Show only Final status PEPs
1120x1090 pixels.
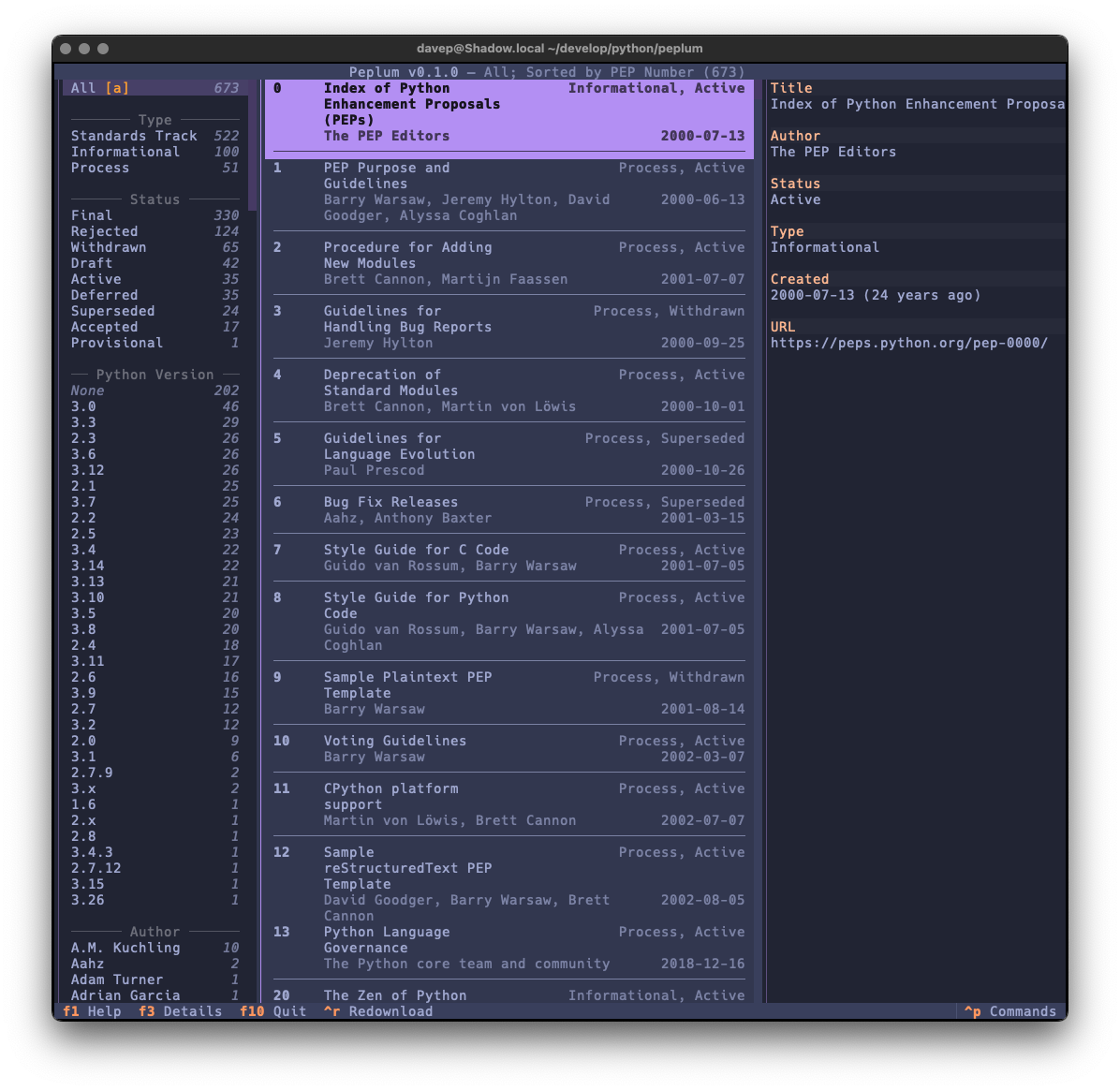tap(155, 215)
